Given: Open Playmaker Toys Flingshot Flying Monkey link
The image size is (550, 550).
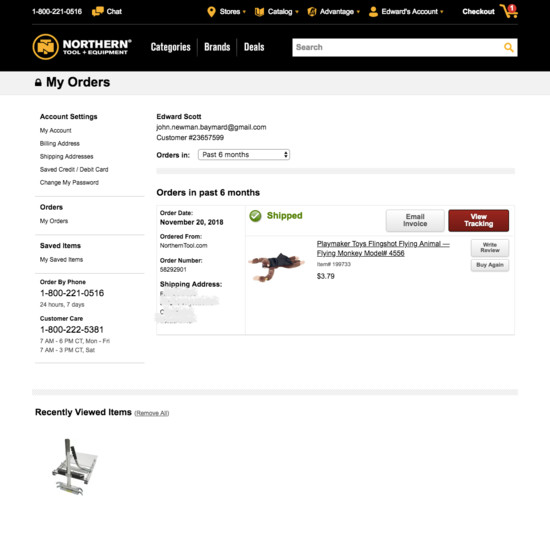Looking at the screenshot, I should tap(383, 248).
